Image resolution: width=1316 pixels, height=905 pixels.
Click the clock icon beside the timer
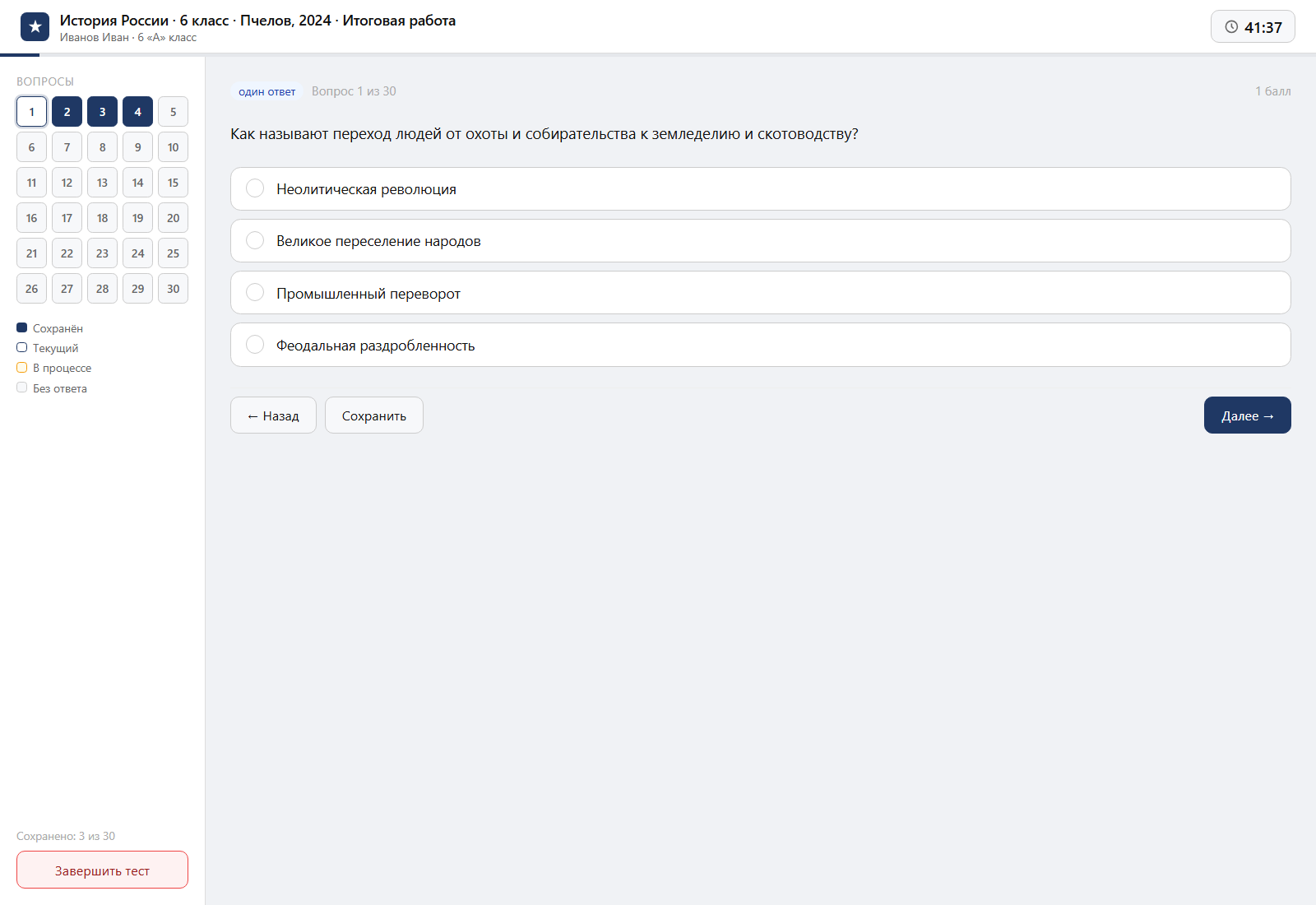tap(1231, 27)
